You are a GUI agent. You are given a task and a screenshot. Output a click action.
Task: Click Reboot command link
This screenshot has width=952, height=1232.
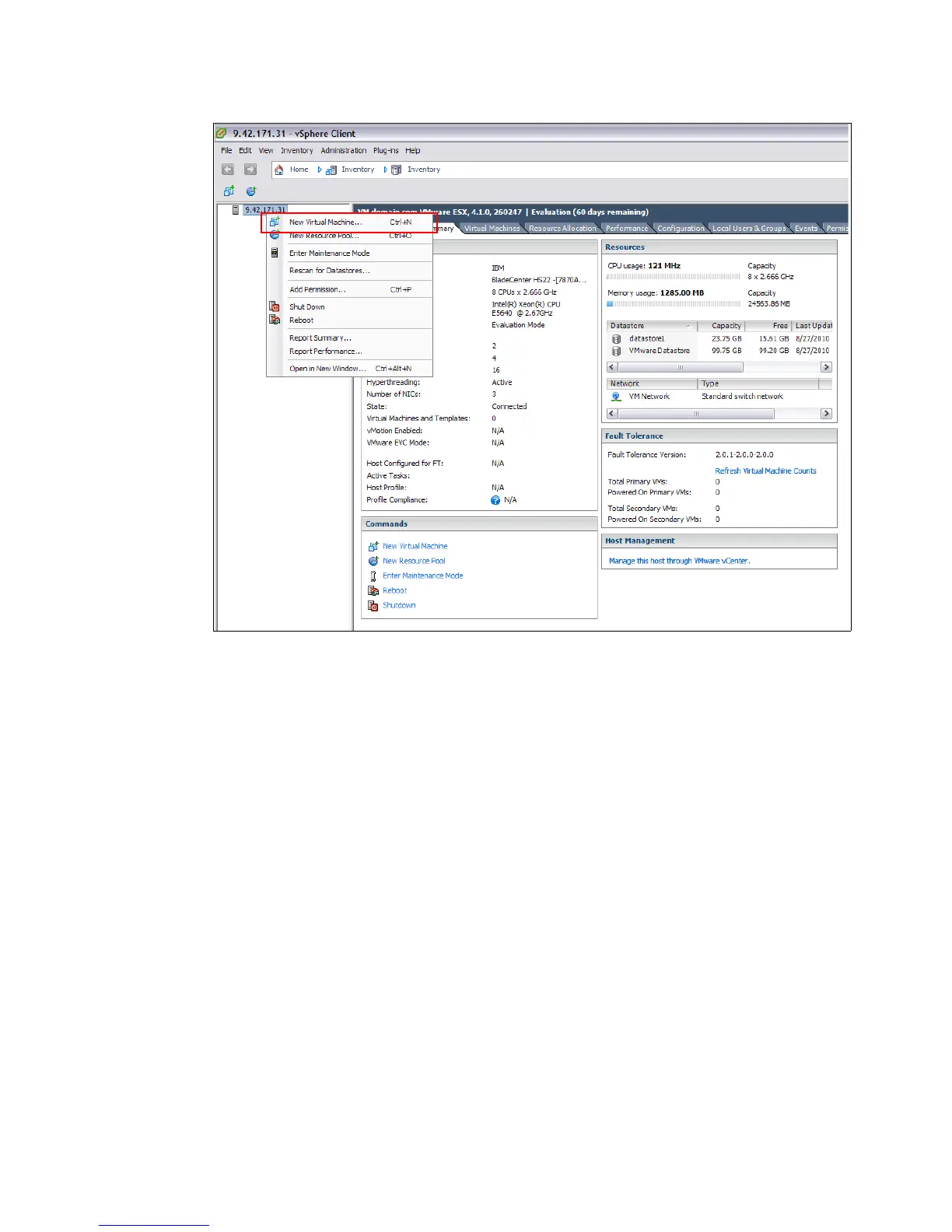(394, 590)
